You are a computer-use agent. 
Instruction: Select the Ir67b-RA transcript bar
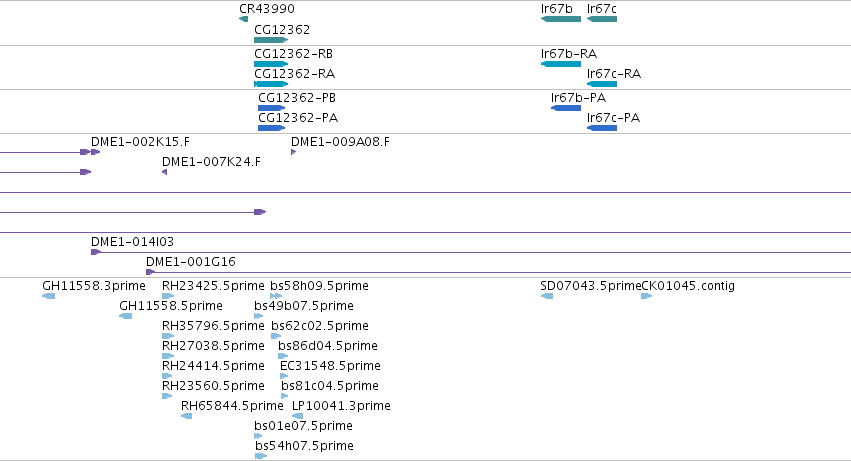point(561,64)
